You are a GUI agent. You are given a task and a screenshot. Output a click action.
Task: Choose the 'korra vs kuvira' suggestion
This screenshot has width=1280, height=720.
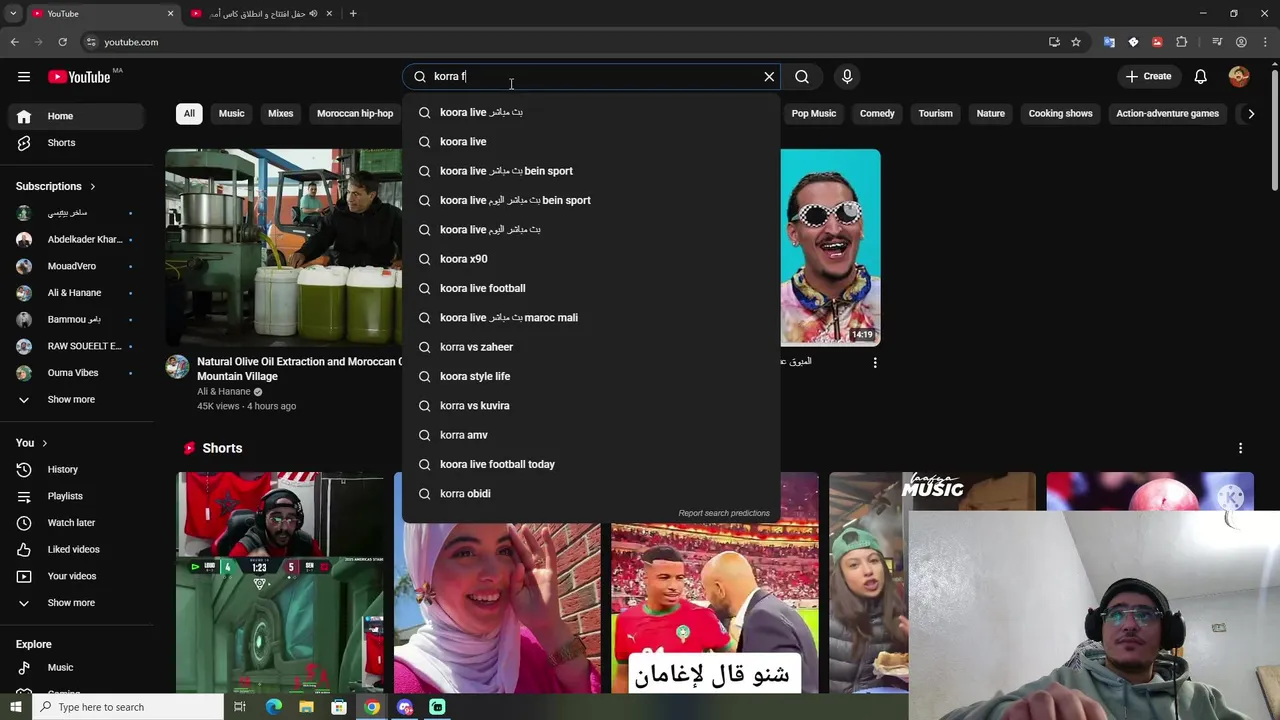(591, 406)
